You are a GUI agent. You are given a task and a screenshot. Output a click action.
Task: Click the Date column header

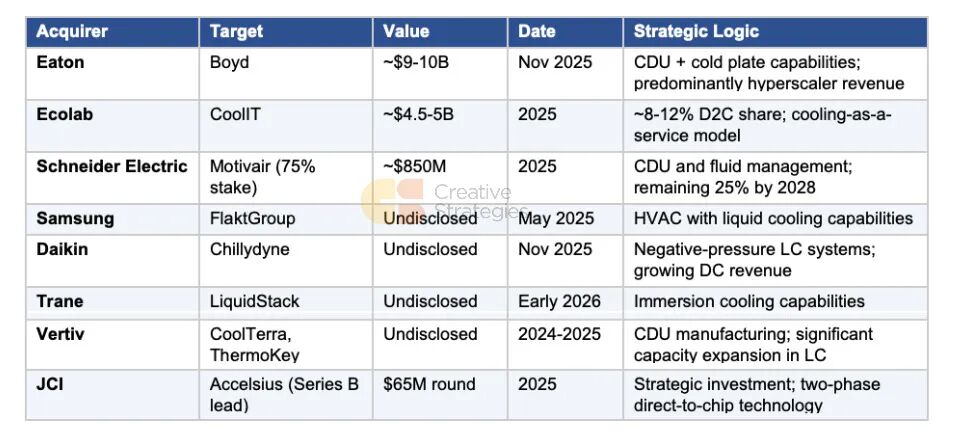(x=537, y=32)
